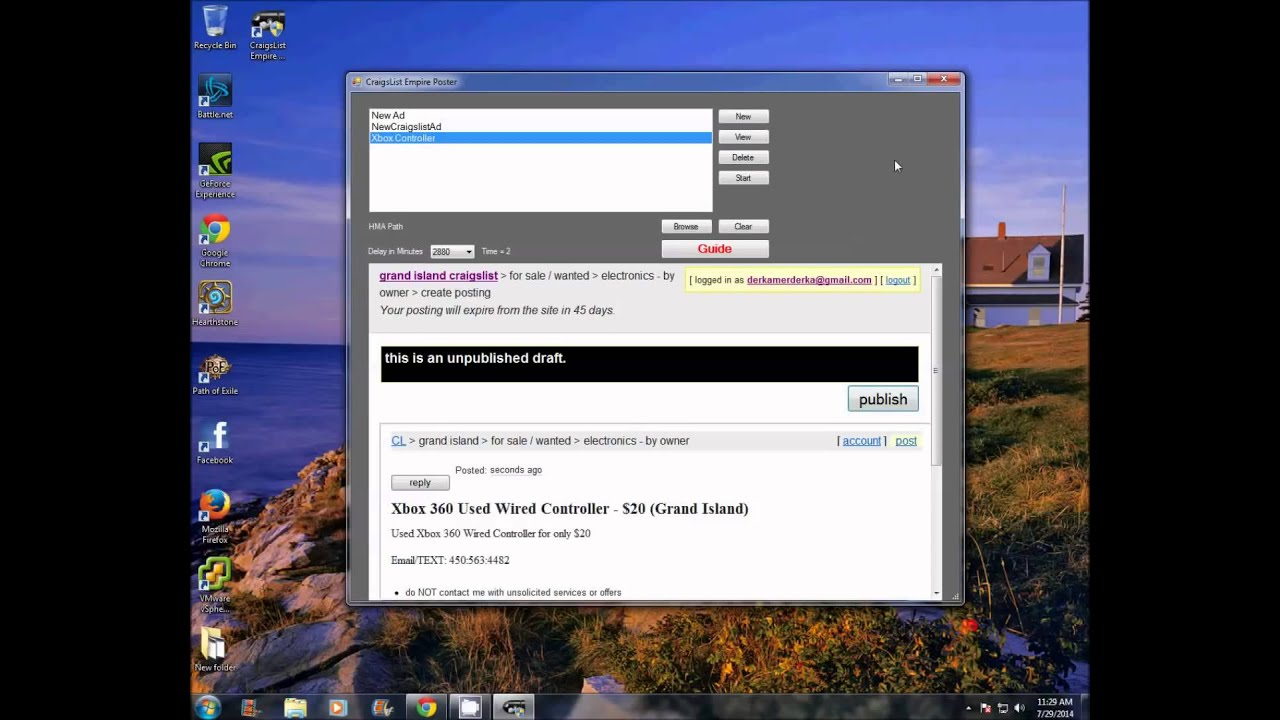Open the Windows Start menu
Image resolution: width=1280 pixels, height=720 pixels.
[x=208, y=707]
